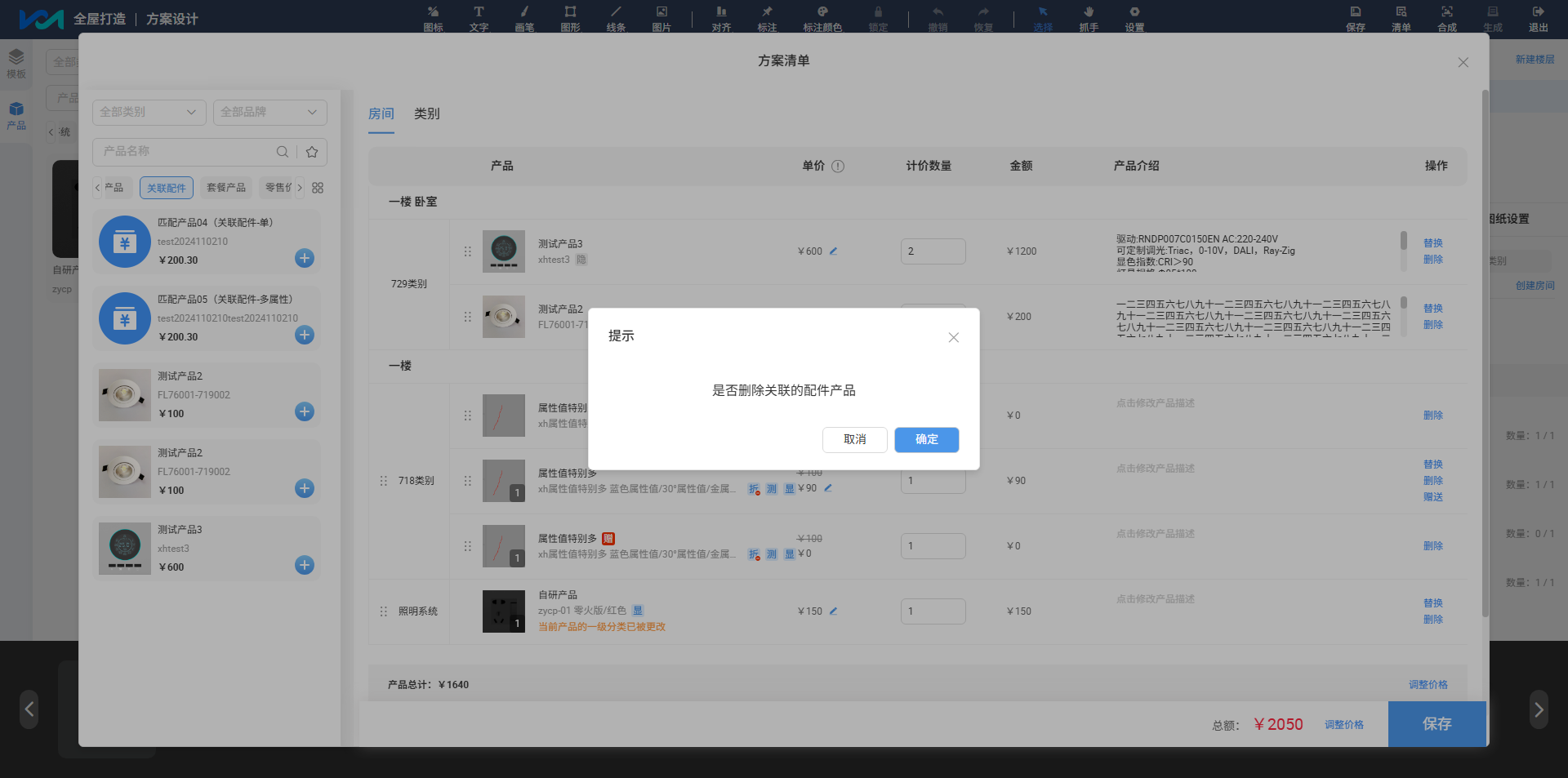Image resolution: width=1568 pixels, height=778 pixels.
Task: Show all product categories with the grid icon
Action: pyautogui.click(x=318, y=188)
